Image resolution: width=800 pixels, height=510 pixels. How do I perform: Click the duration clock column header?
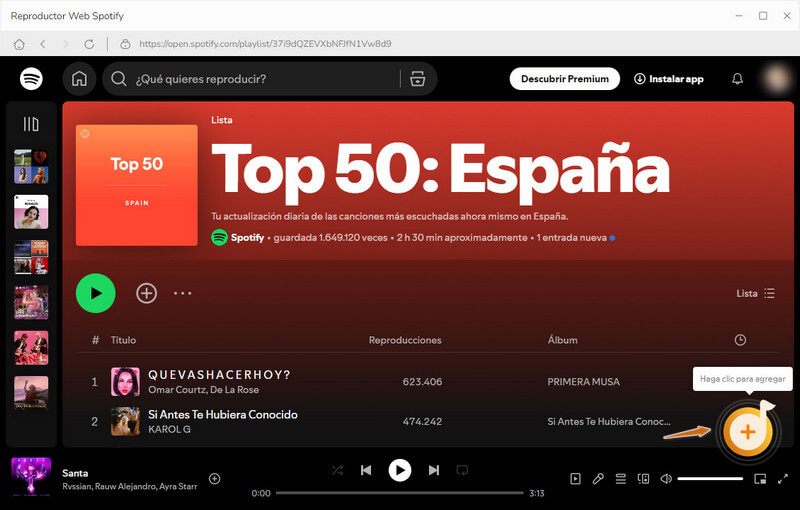click(x=740, y=340)
